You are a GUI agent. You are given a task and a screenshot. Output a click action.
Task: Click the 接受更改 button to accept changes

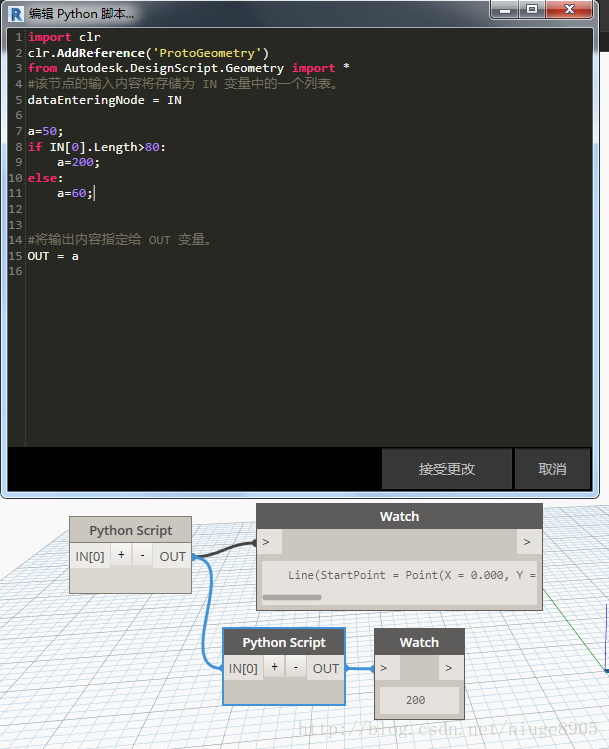(447, 468)
